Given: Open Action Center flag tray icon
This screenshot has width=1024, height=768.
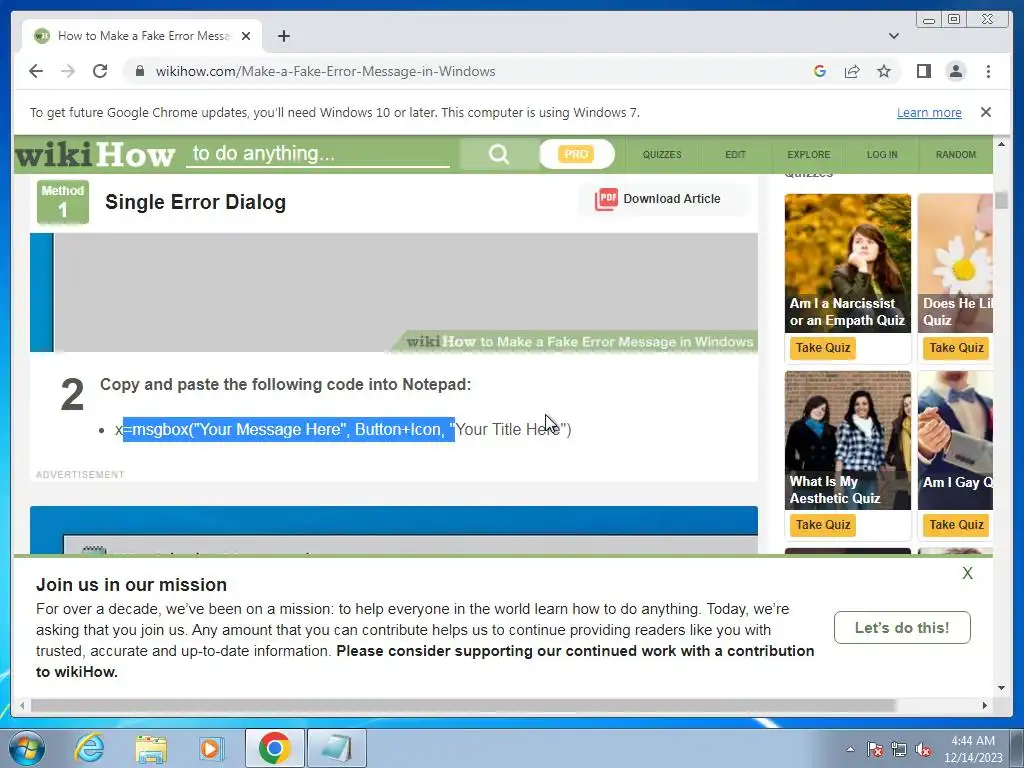Looking at the screenshot, I should [875, 749].
